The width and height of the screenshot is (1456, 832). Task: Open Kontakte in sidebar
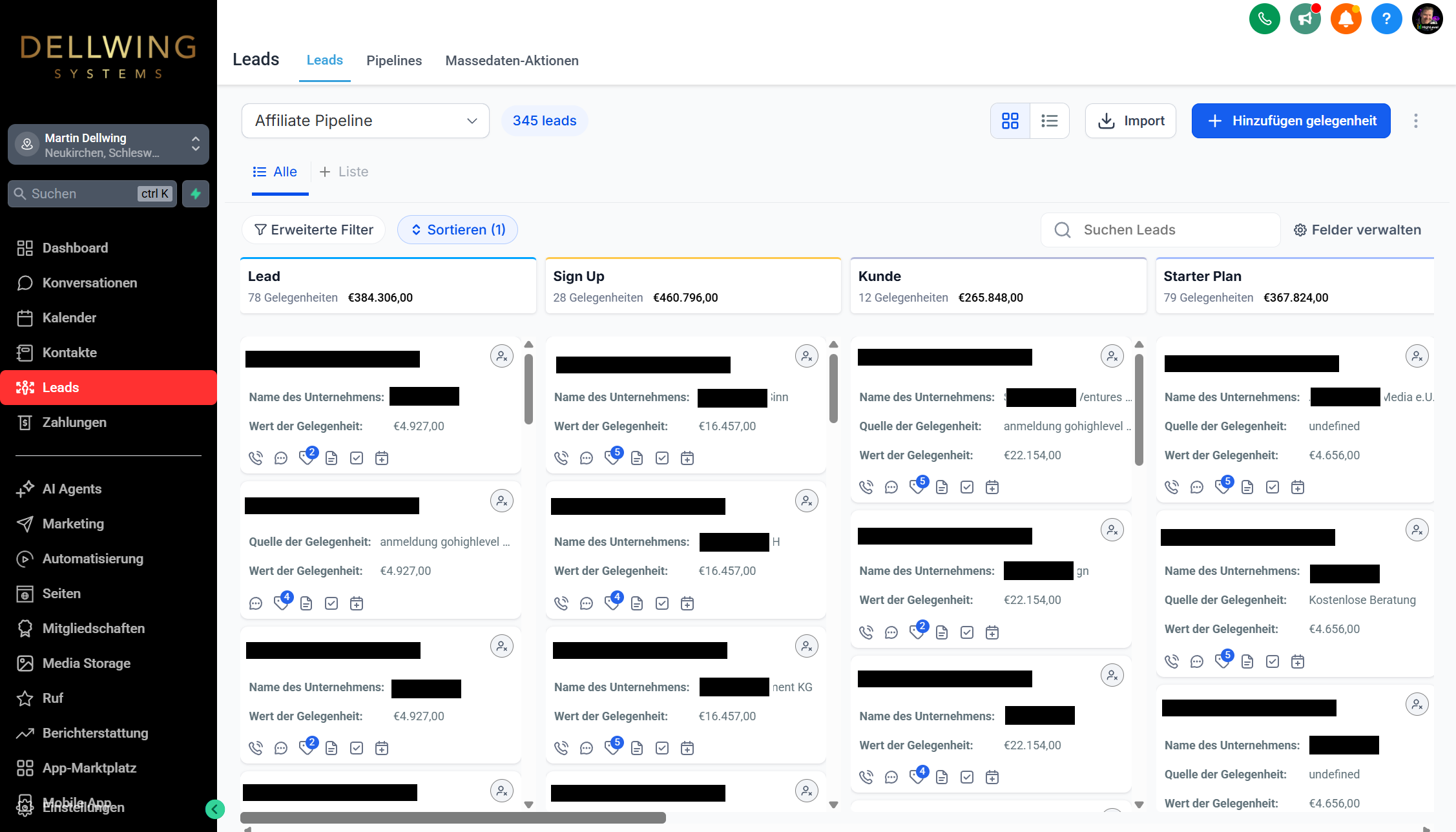pos(109,353)
